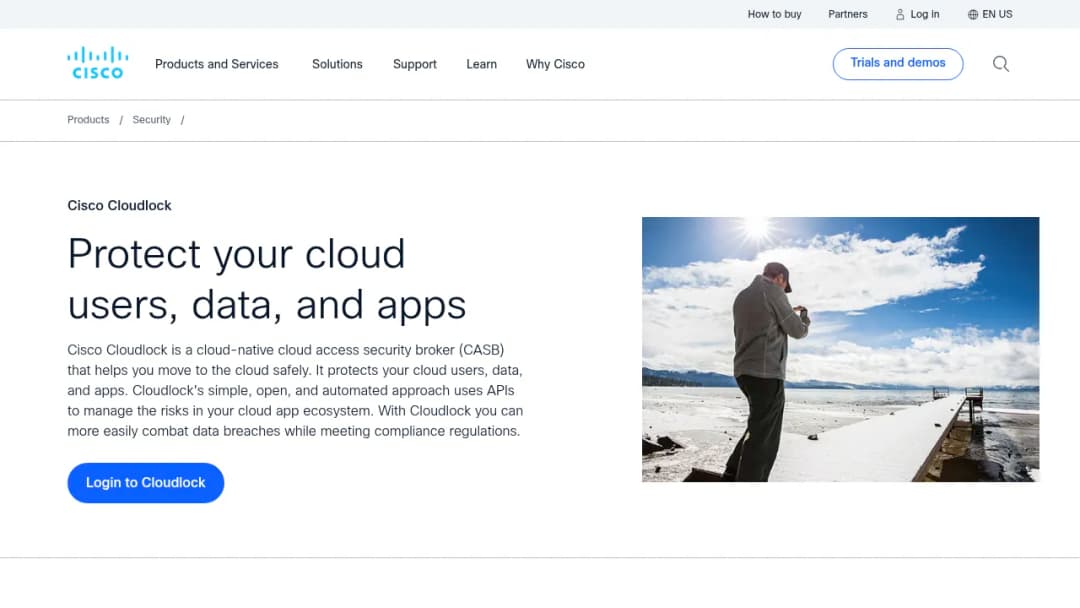
Task: Select EN US language option
Action: click(x=997, y=14)
